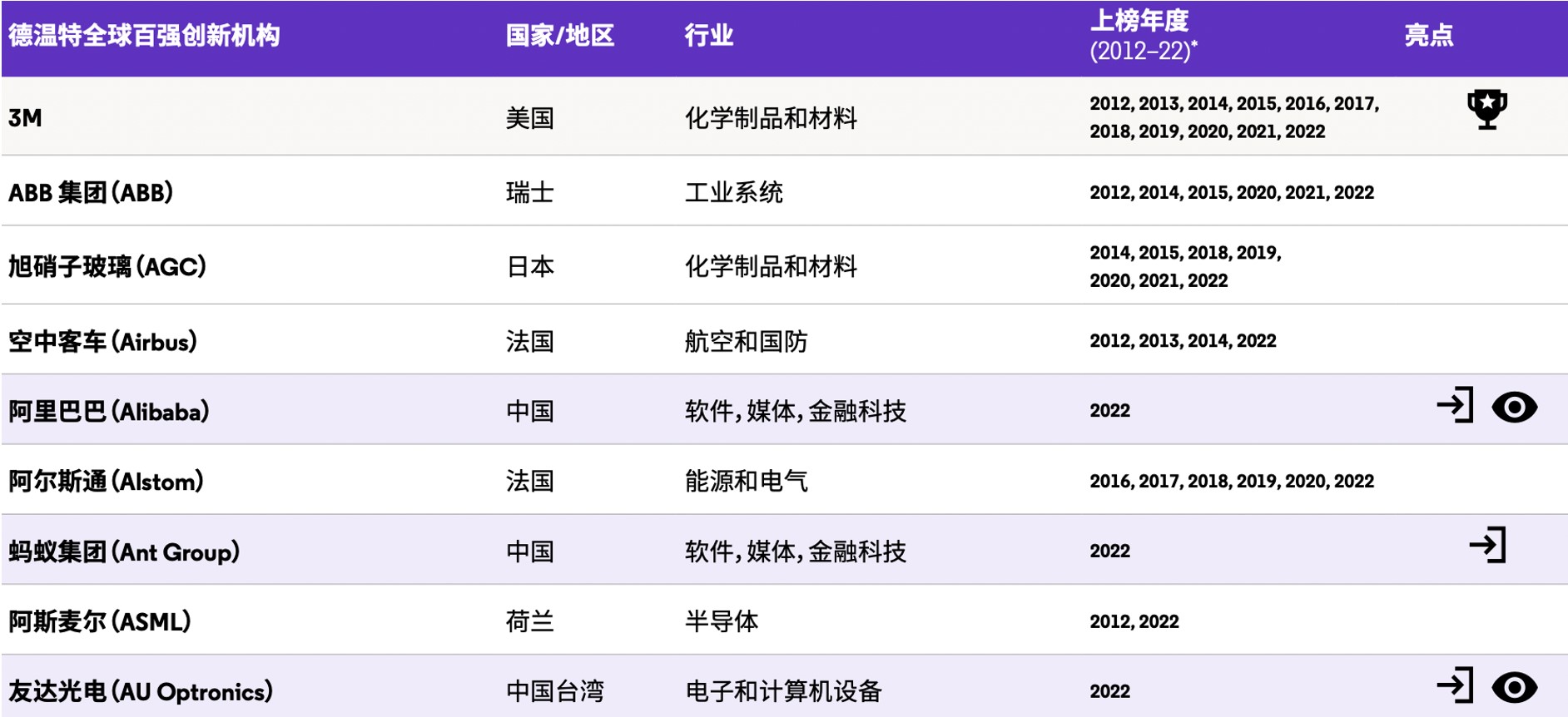Click 航空和国防 in the Airbus row

coord(746,342)
